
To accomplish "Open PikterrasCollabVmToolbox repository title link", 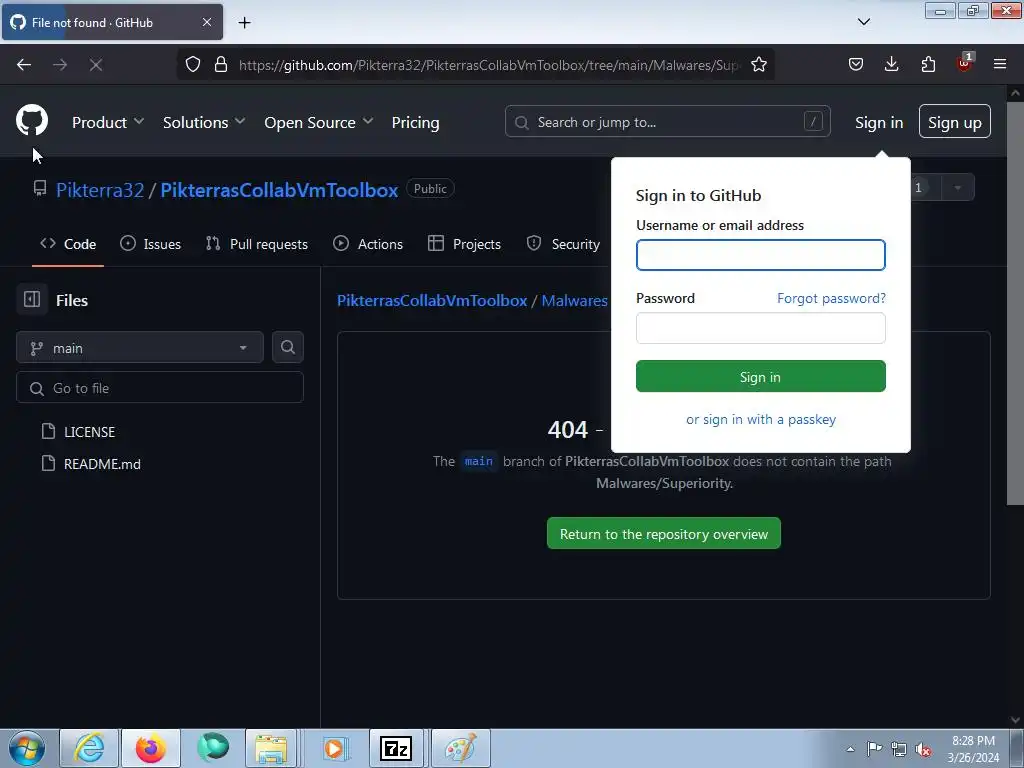I will tap(279, 190).
